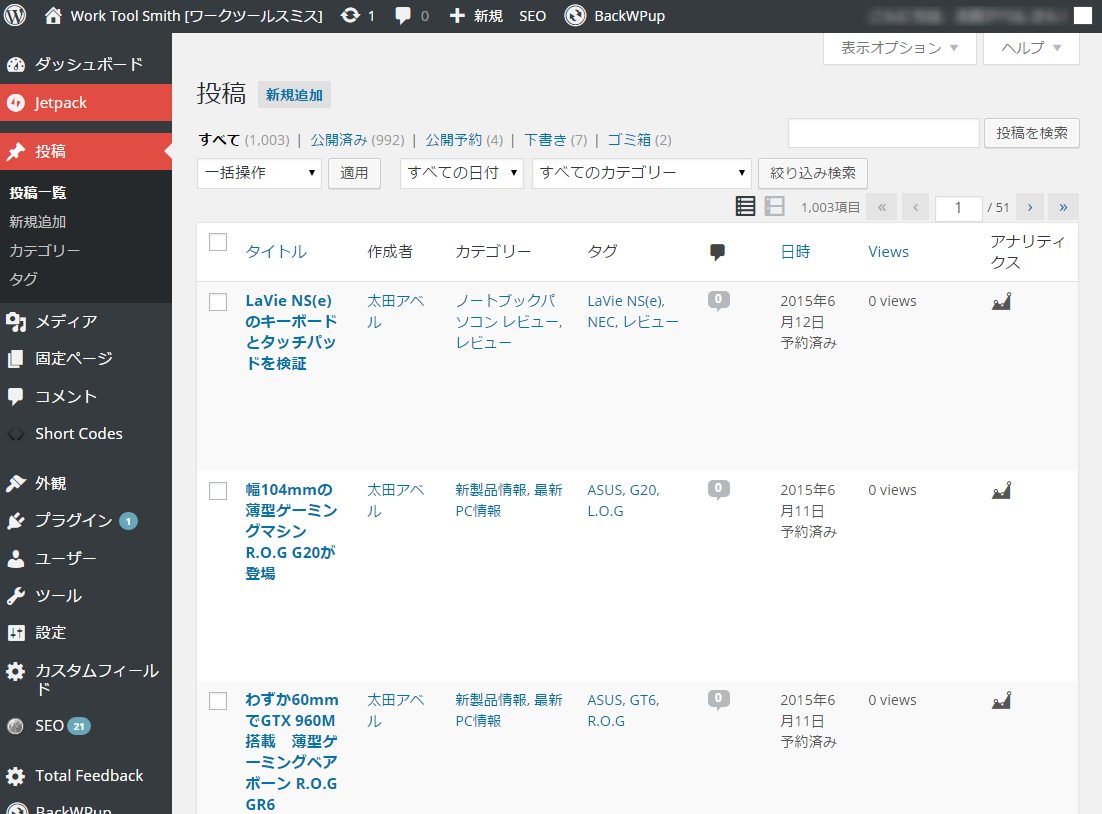Open the site home icon Work Tool Smith
Viewport: 1102px width, 814px height.
point(53,15)
